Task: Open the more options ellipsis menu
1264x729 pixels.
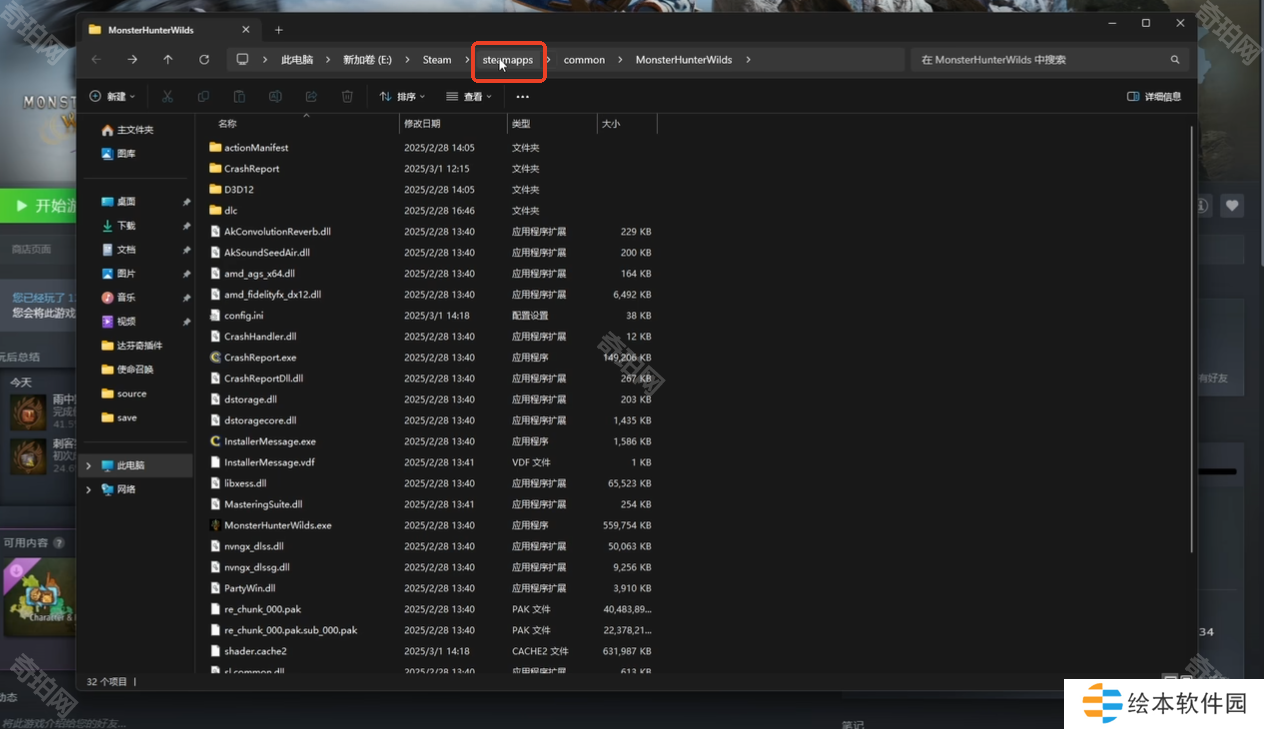Action: (x=522, y=97)
